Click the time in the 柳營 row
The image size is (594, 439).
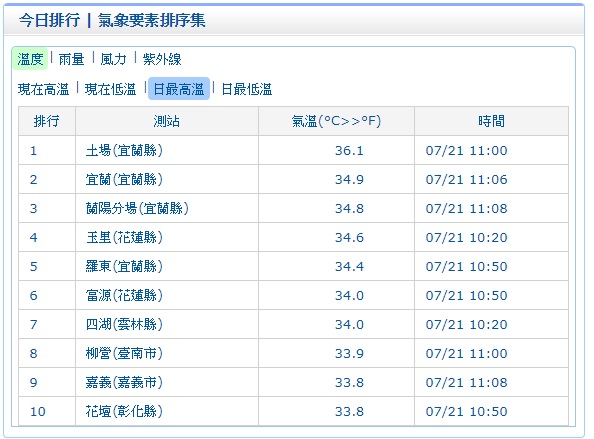point(466,354)
